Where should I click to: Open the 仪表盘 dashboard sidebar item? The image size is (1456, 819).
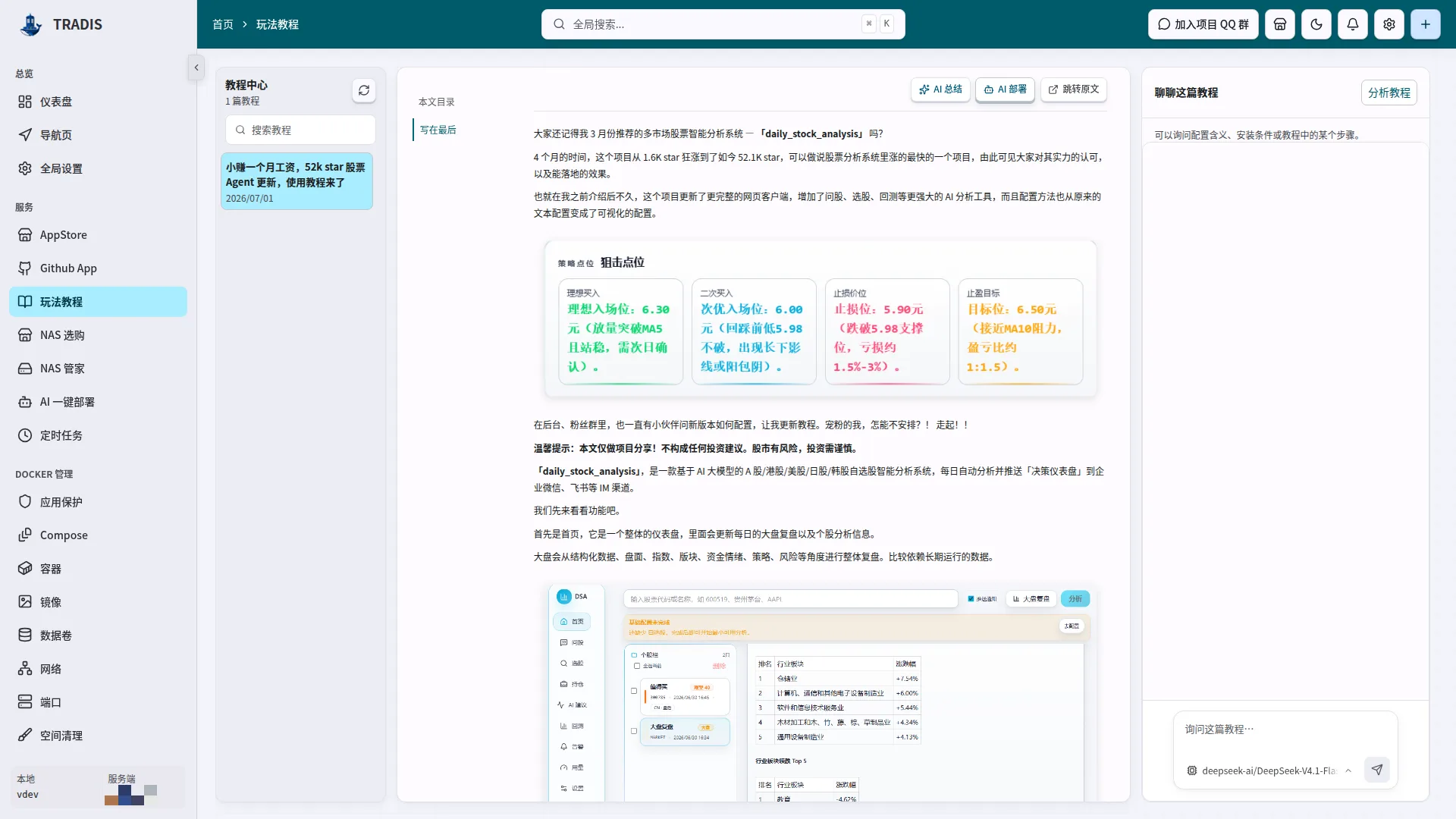point(98,102)
